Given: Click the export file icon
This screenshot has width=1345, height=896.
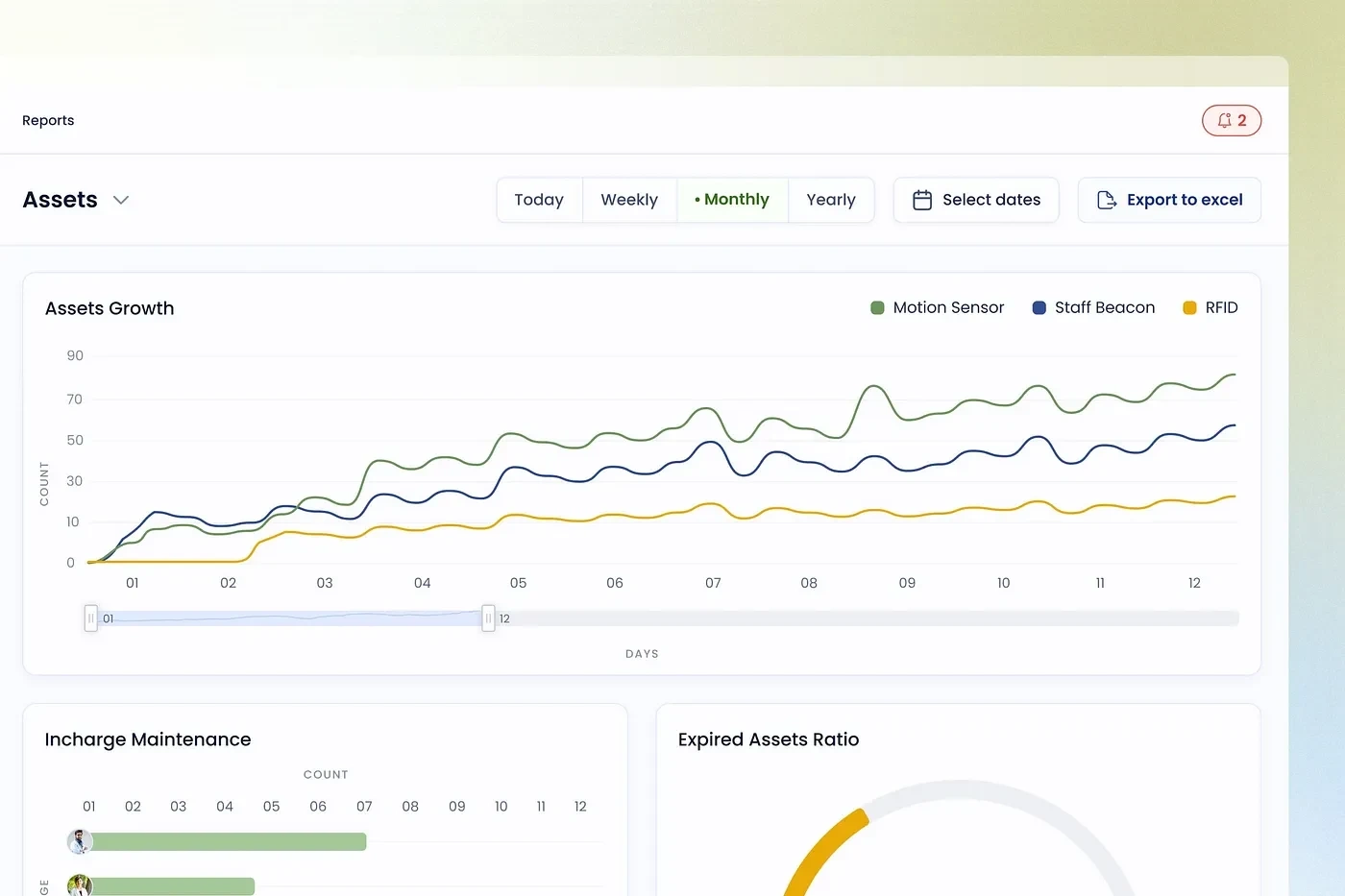Looking at the screenshot, I should pos(1107,200).
